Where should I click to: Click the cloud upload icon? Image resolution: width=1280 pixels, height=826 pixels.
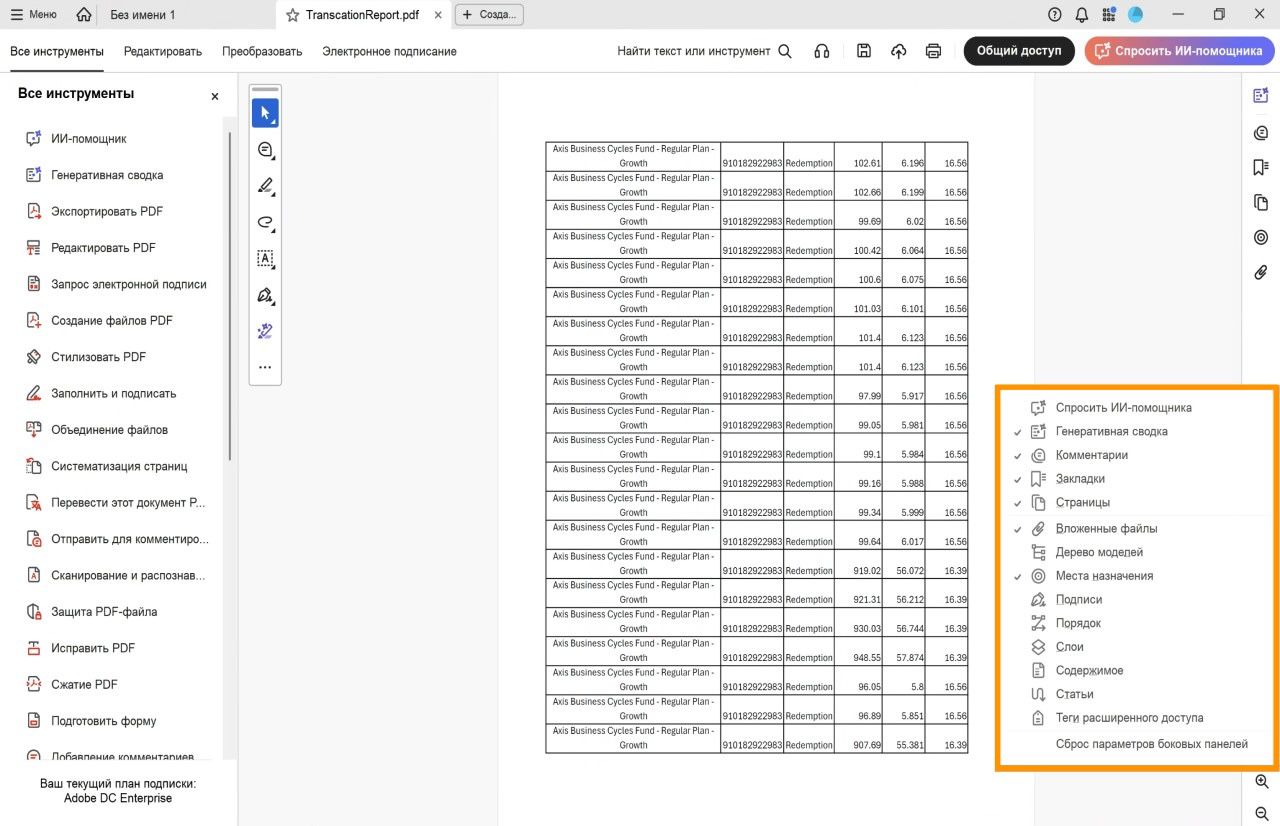(x=899, y=51)
